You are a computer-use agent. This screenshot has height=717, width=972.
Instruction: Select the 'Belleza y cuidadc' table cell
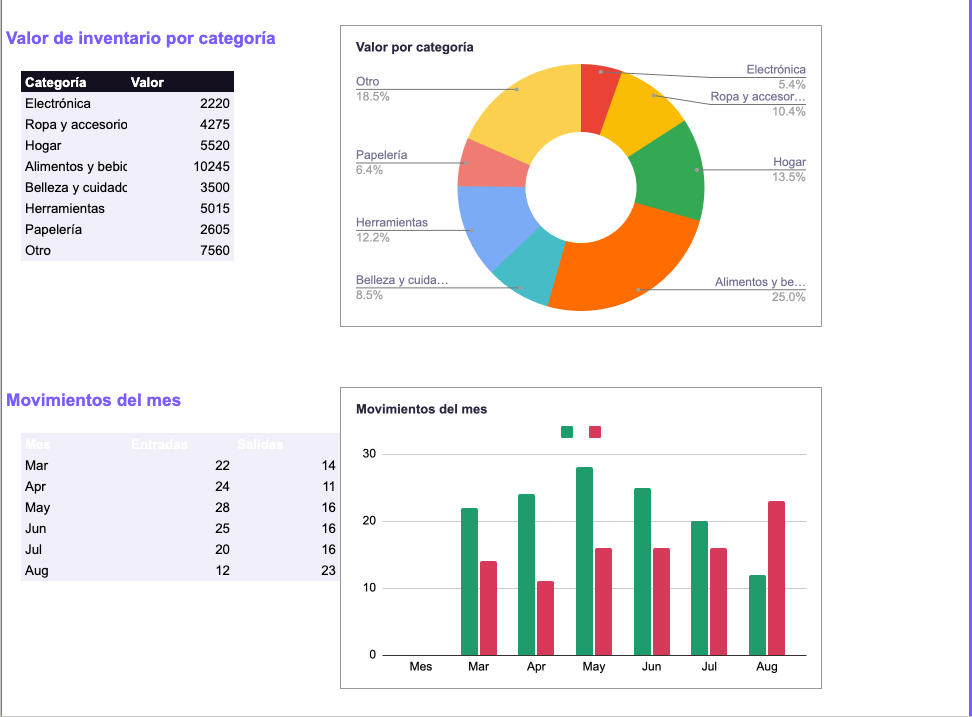point(76,188)
